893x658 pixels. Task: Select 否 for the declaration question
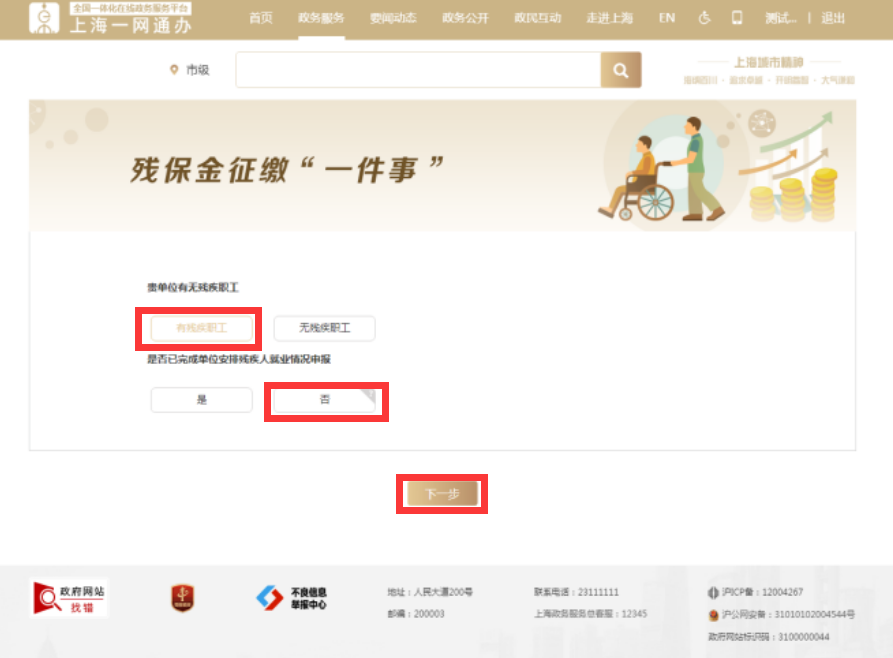(x=326, y=399)
